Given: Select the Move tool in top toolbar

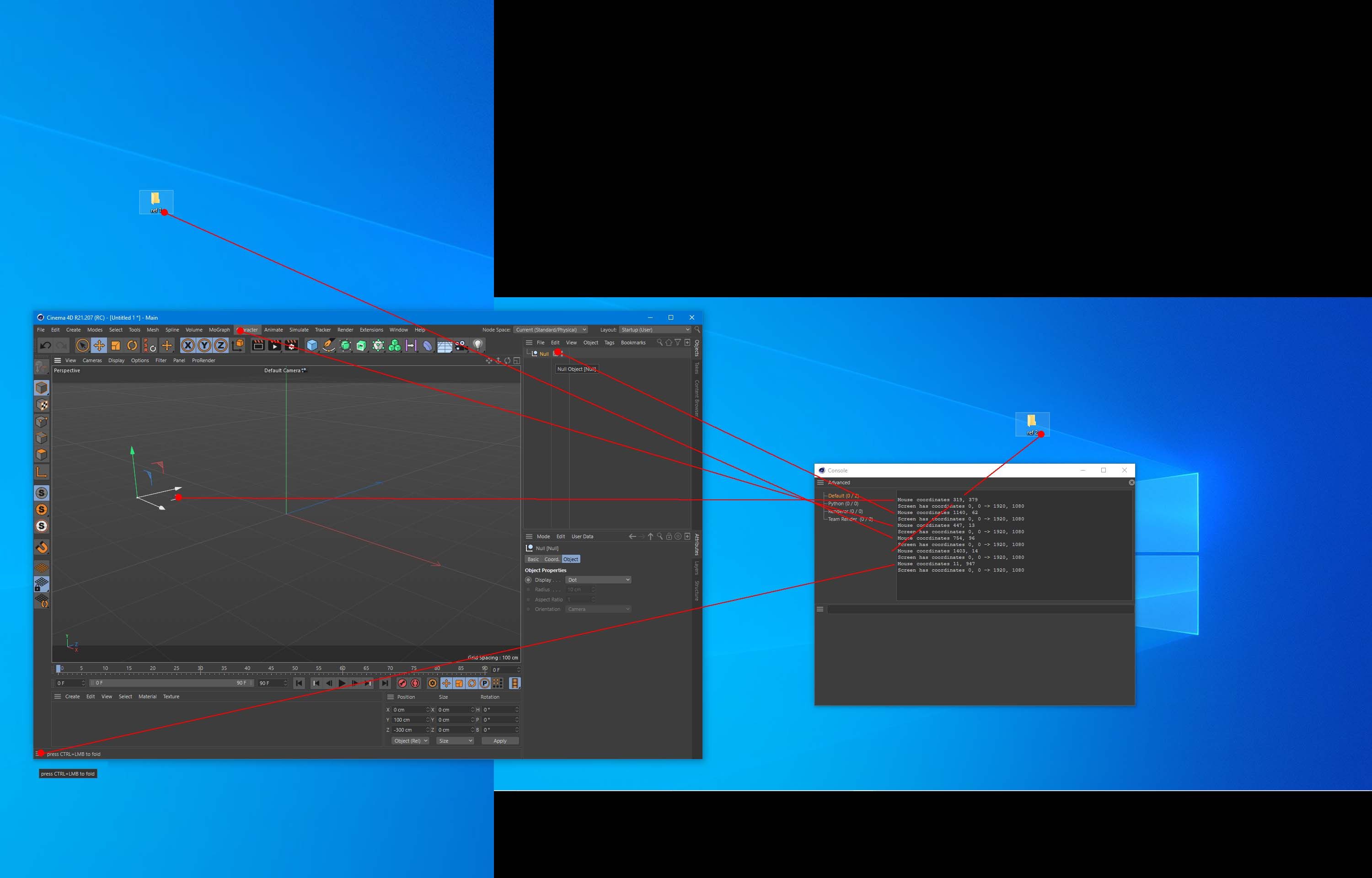Looking at the screenshot, I should 99,346.
